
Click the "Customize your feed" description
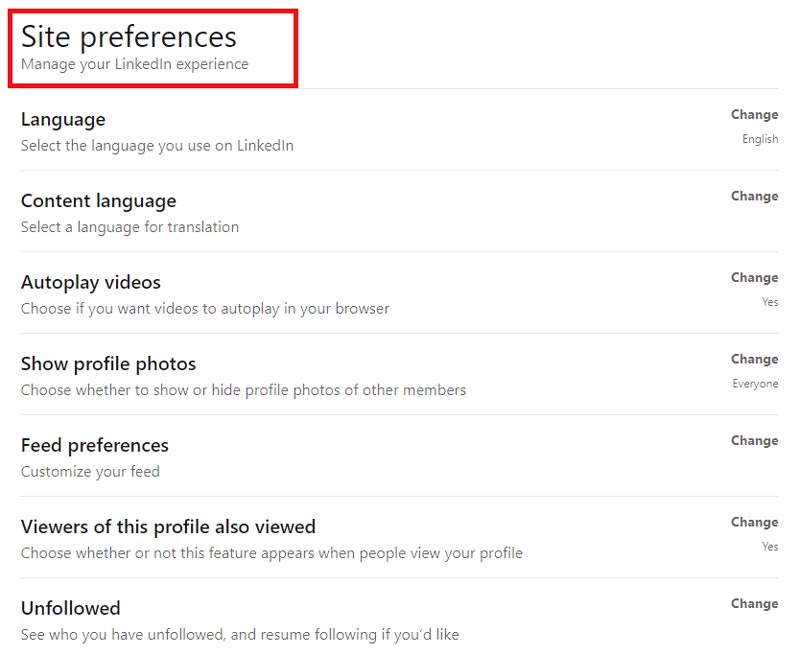click(90, 471)
